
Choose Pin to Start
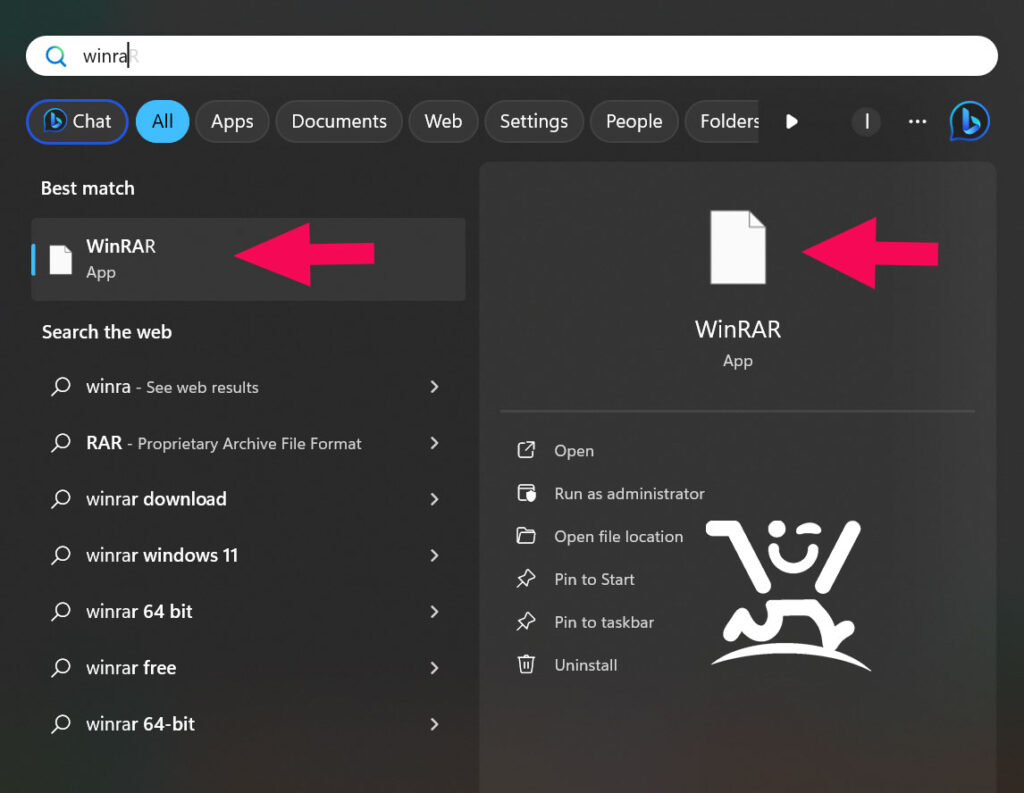594,579
